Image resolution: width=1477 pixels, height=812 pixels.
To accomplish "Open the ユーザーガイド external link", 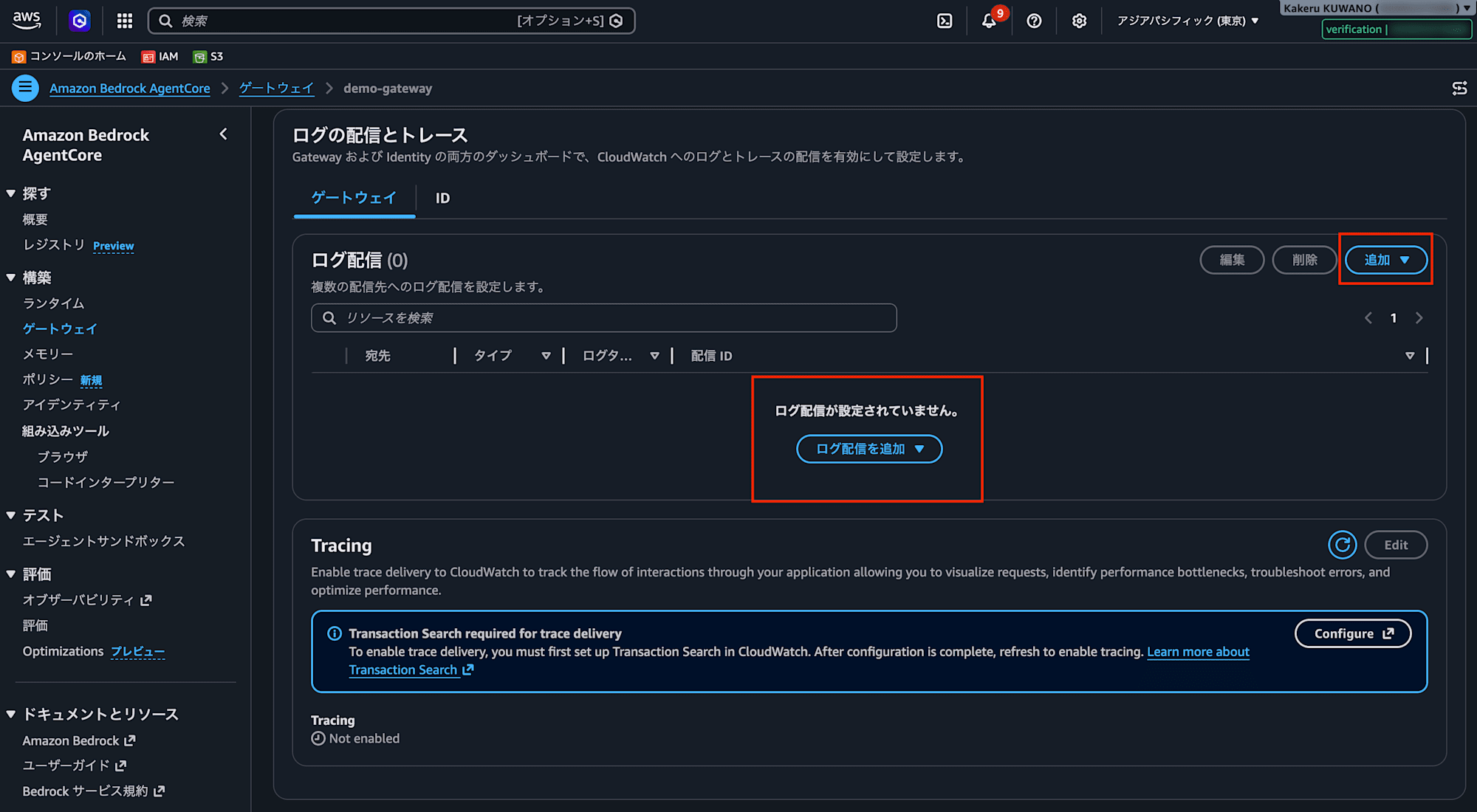I will coord(75,765).
